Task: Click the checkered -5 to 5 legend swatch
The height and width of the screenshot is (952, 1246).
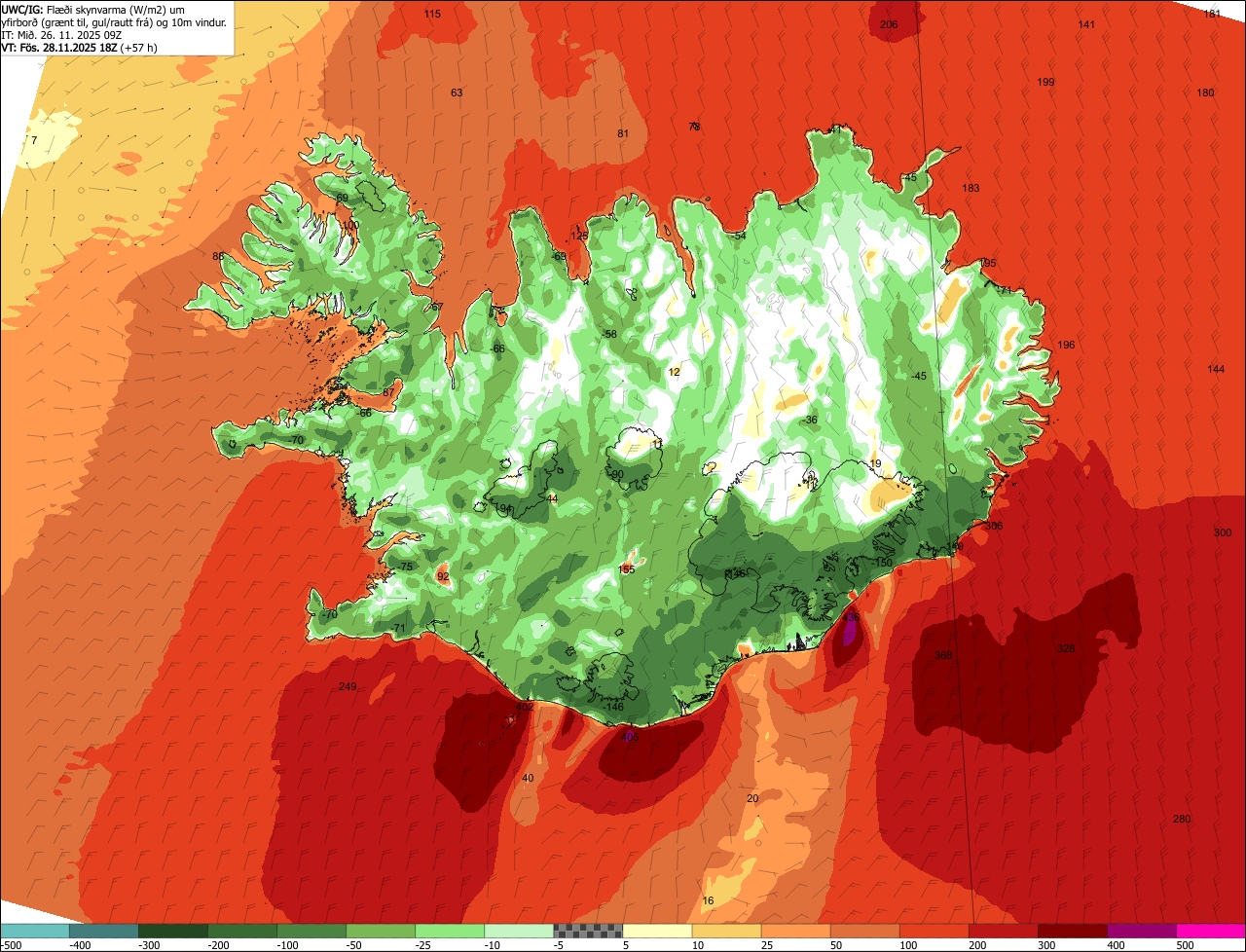Action: 587,931
